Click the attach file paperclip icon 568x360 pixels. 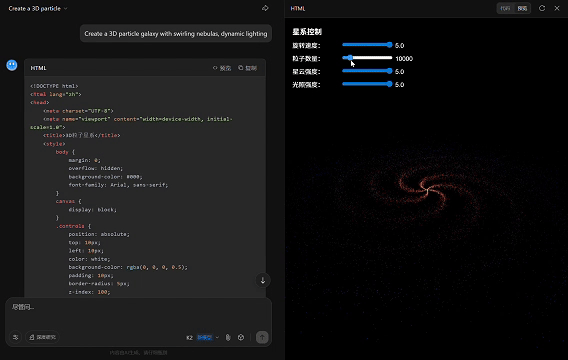228,338
